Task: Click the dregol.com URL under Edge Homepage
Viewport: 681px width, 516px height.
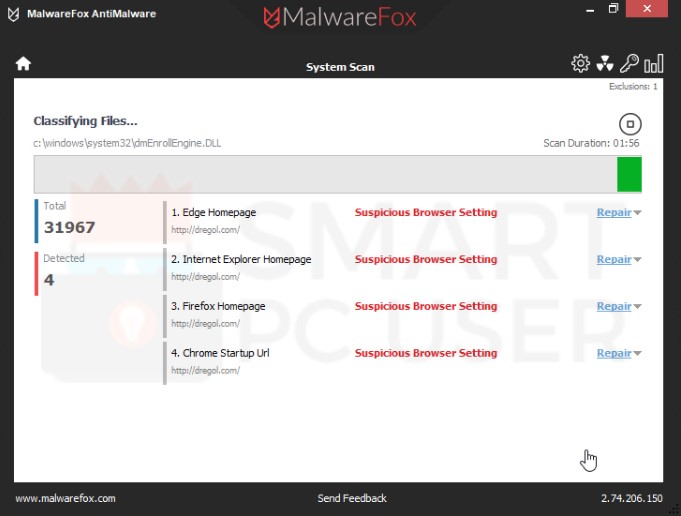Action: click(205, 230)
